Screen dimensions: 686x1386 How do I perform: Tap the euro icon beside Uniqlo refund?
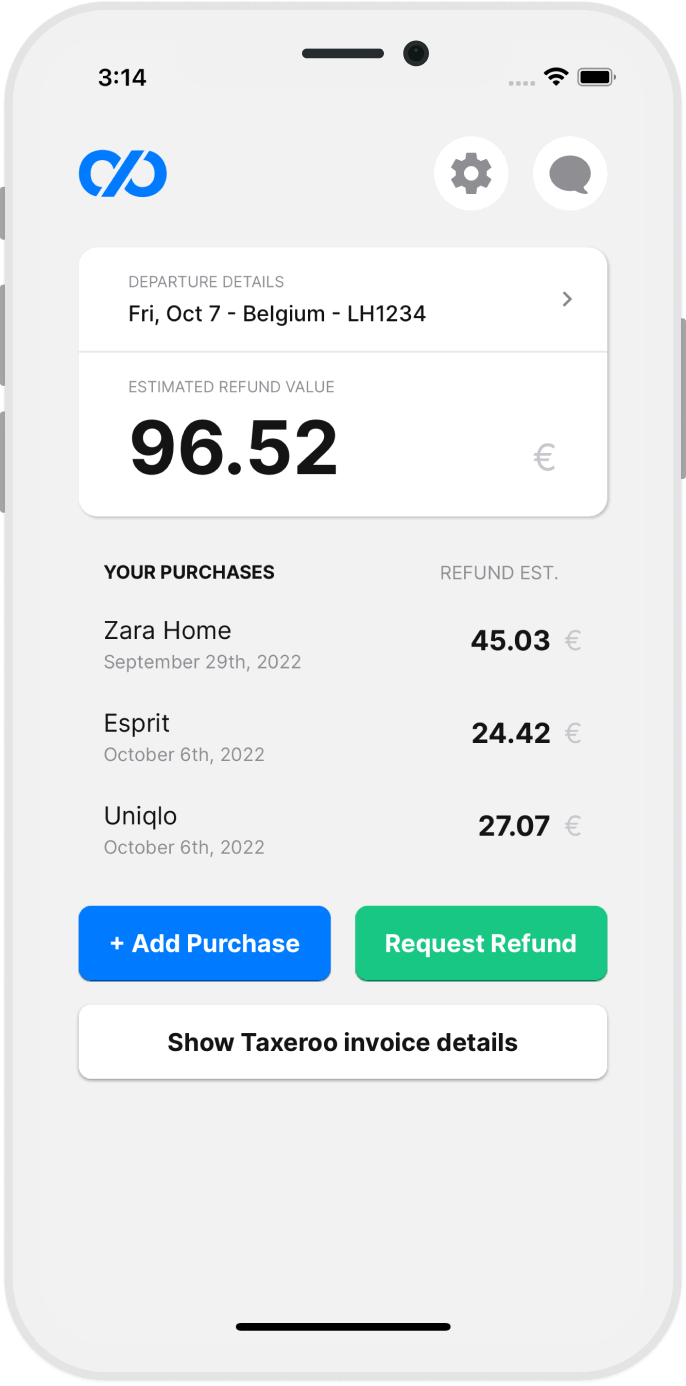click(x=572, y=826)
